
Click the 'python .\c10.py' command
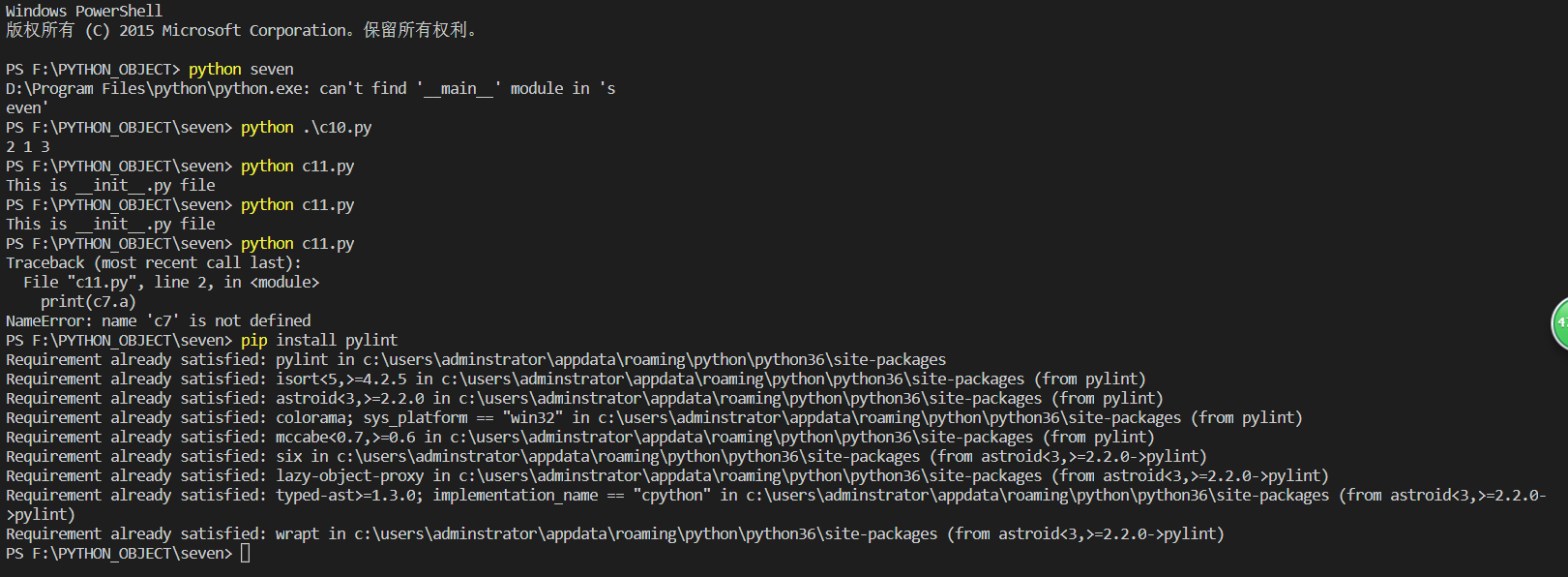click(x=306, y=127)
